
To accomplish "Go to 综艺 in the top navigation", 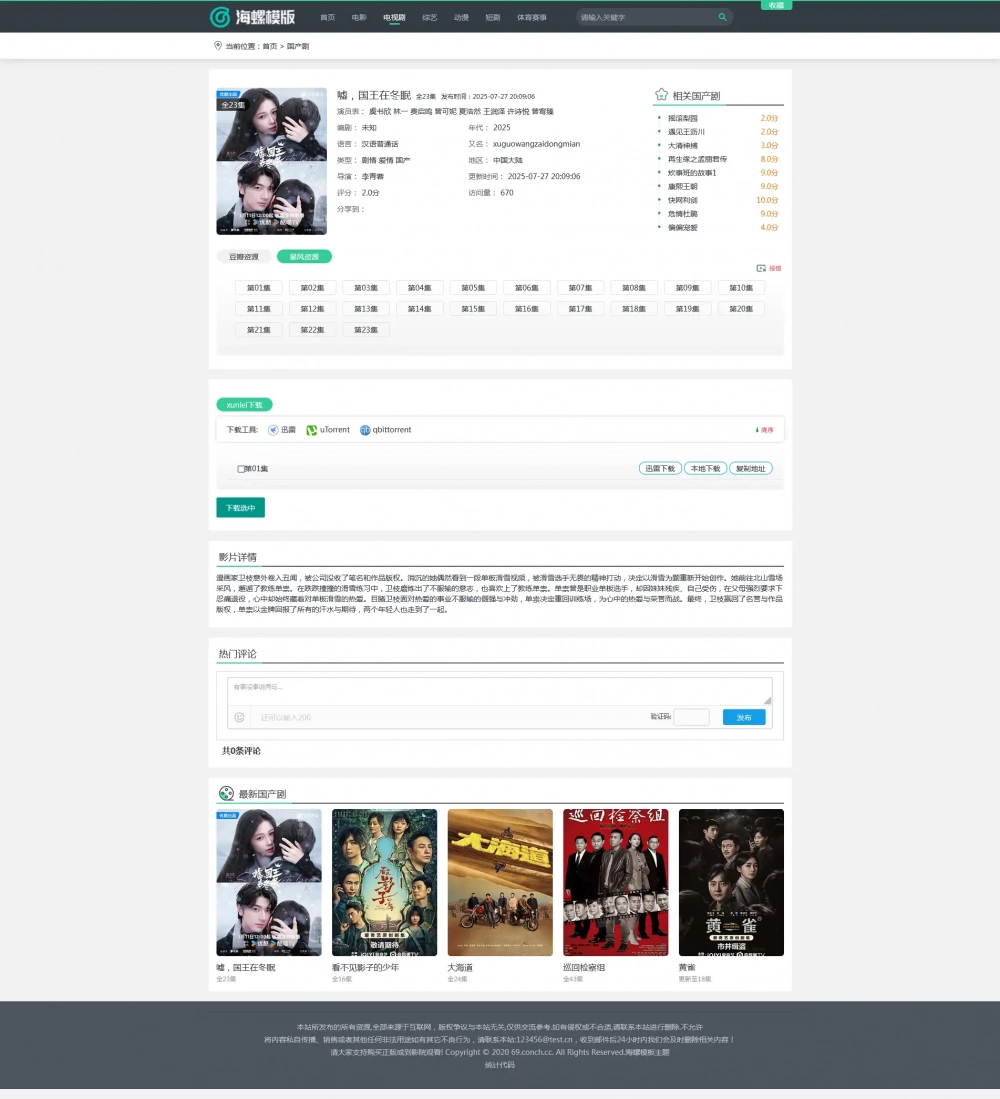I will pyautogui.click(x=429, y=17).
